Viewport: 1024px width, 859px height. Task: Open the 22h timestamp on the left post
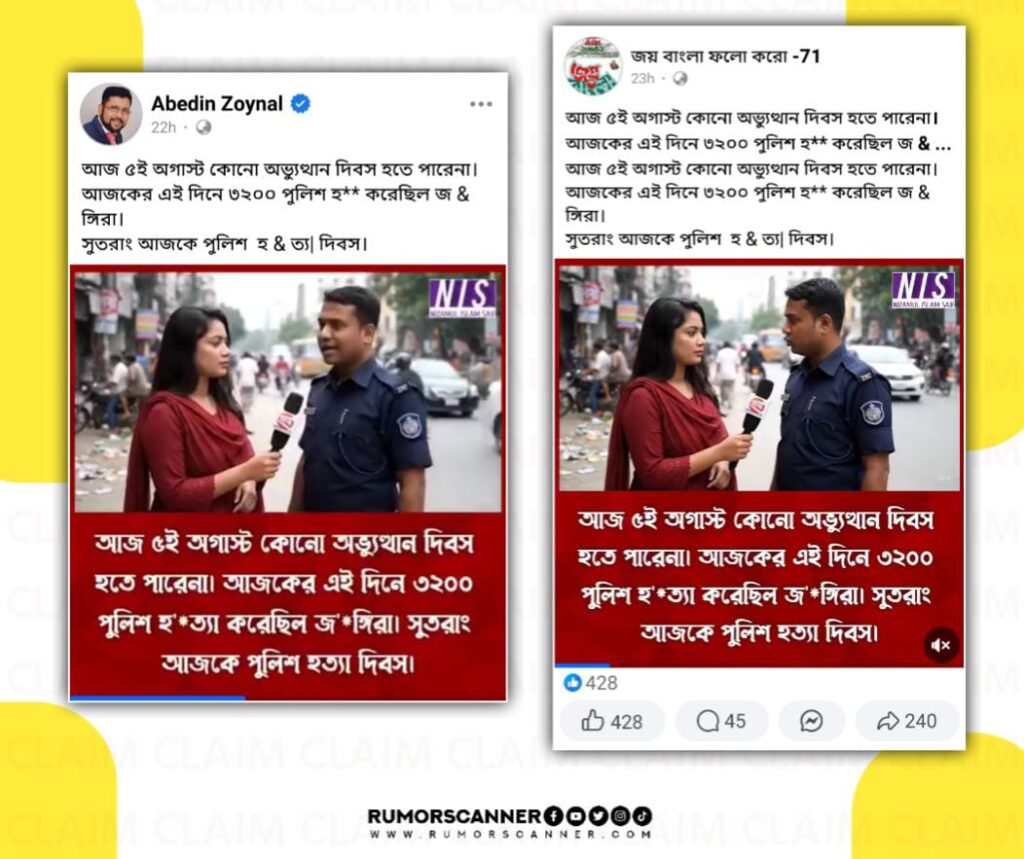click(163, 127)
